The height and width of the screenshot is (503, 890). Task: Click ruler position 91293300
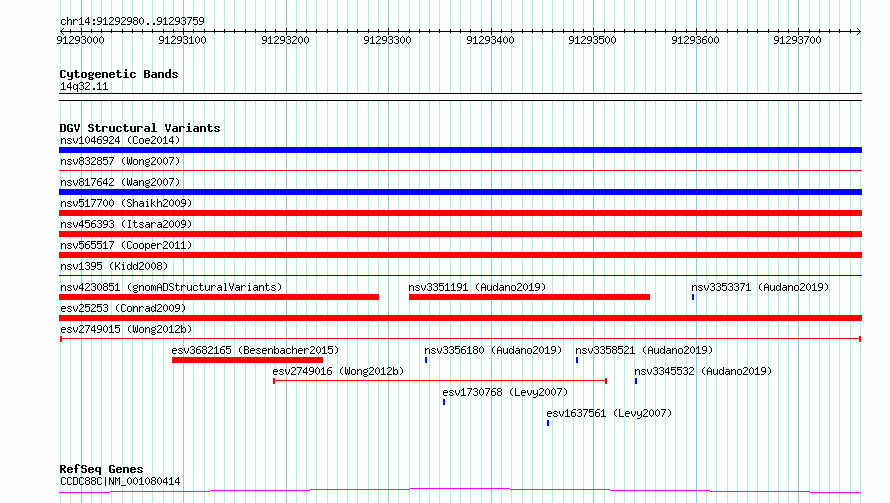point(388,40)
